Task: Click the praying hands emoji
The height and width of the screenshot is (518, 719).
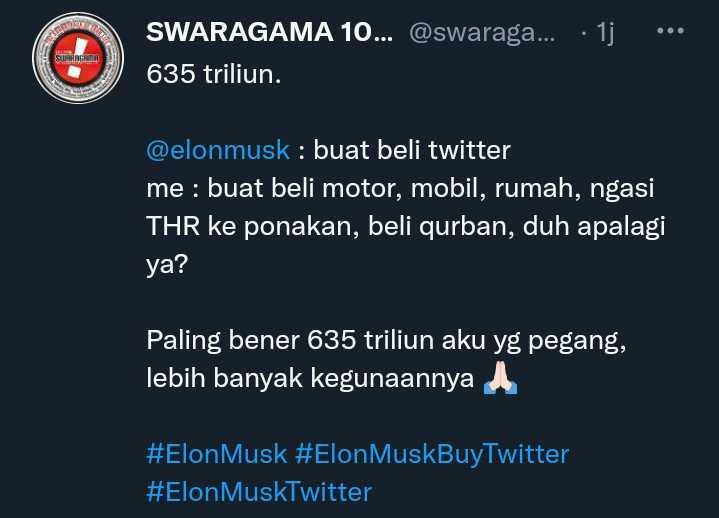Action: pyautogui.click(x=500, y=379)
